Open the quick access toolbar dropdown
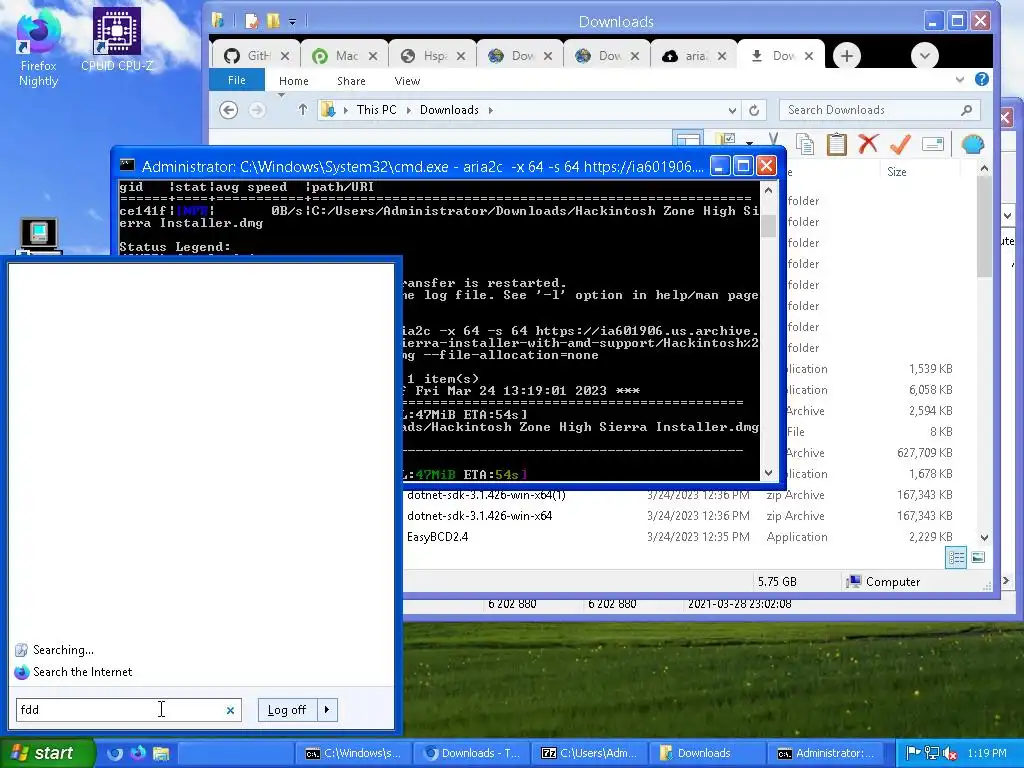The image size is (1024, 768). point(293,22)
